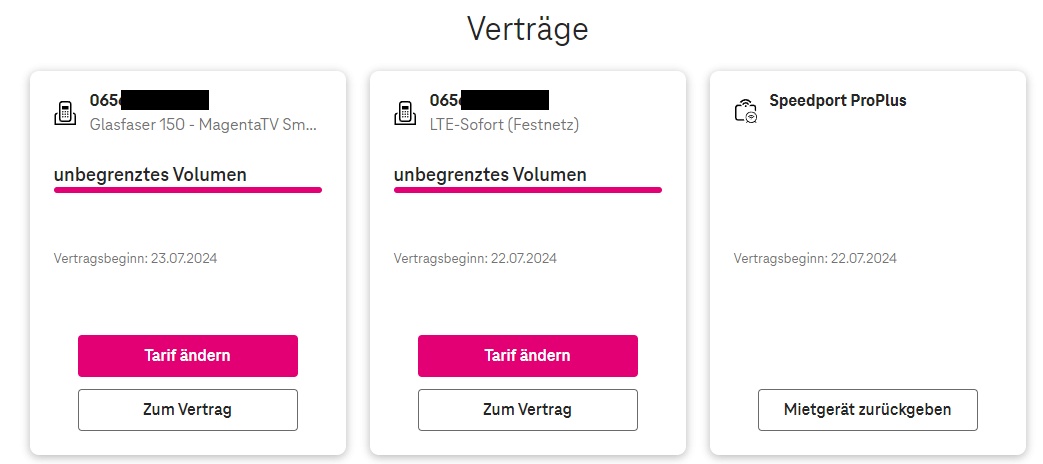Click the Speedport ProPlus title
Viewport: 1043px width, 464px height.
coord(837,100)
